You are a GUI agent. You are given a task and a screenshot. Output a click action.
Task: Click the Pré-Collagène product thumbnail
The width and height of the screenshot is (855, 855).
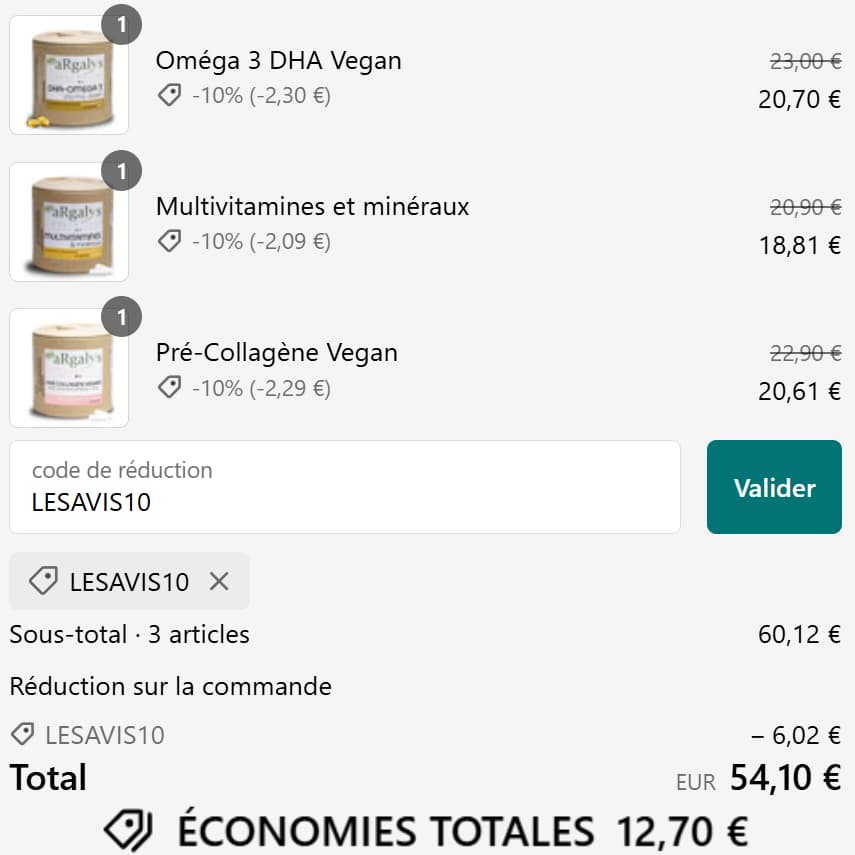click(x=68, y=366)
